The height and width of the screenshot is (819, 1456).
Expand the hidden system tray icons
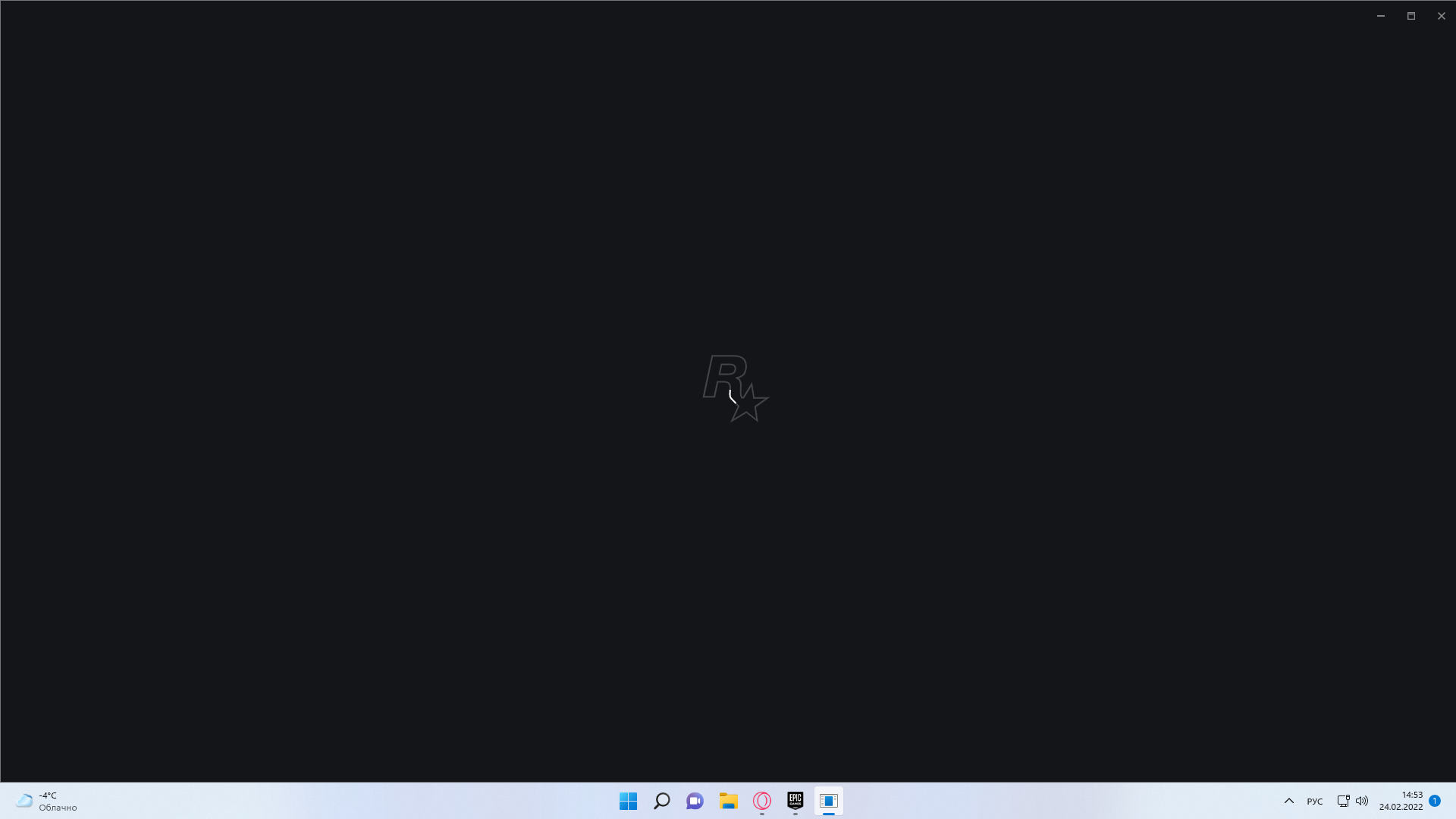point(1289,801)
